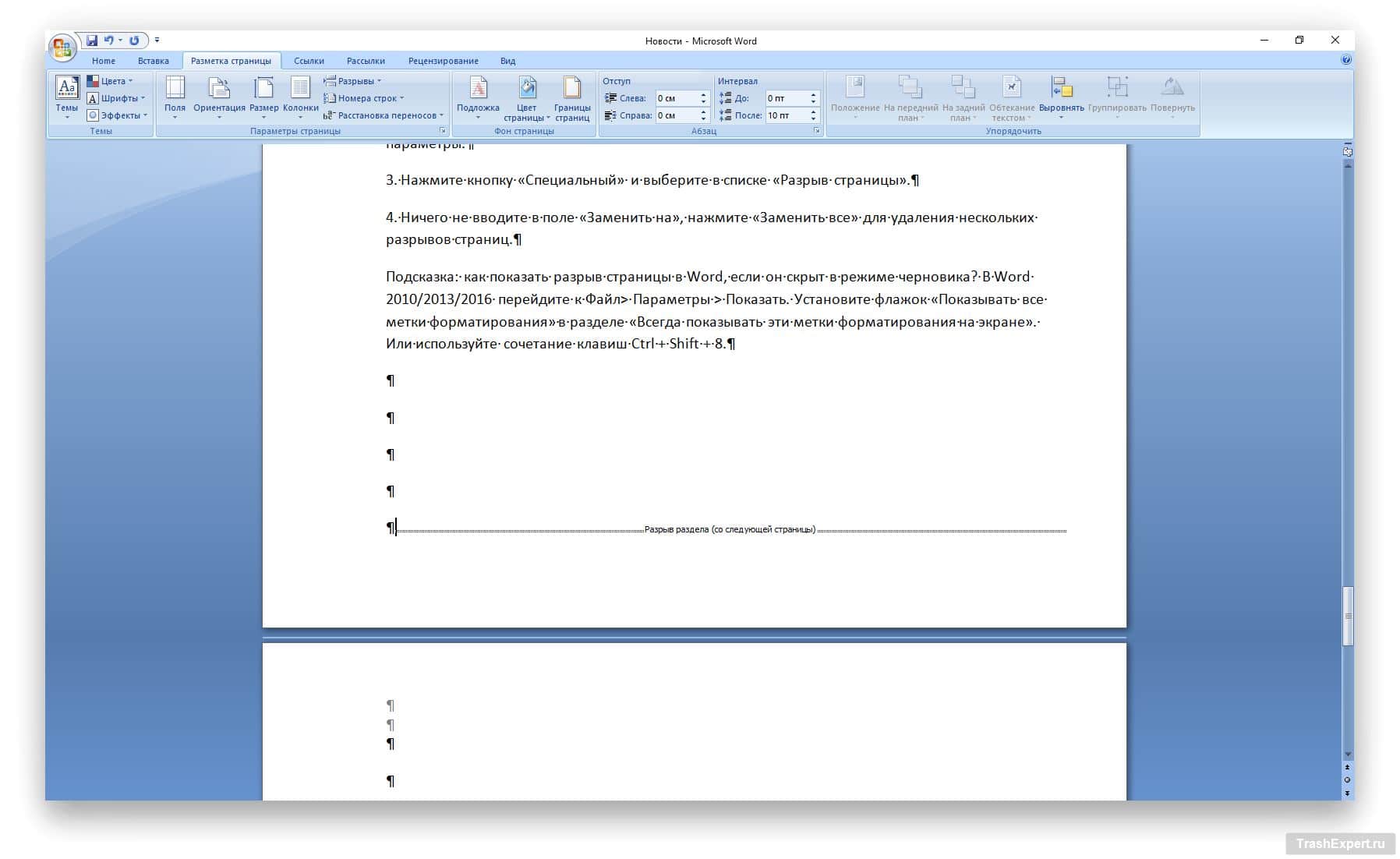The image size is (1400, 859).
Task: Open the Цвета theme colors dropdown
Action: point(109,81)
